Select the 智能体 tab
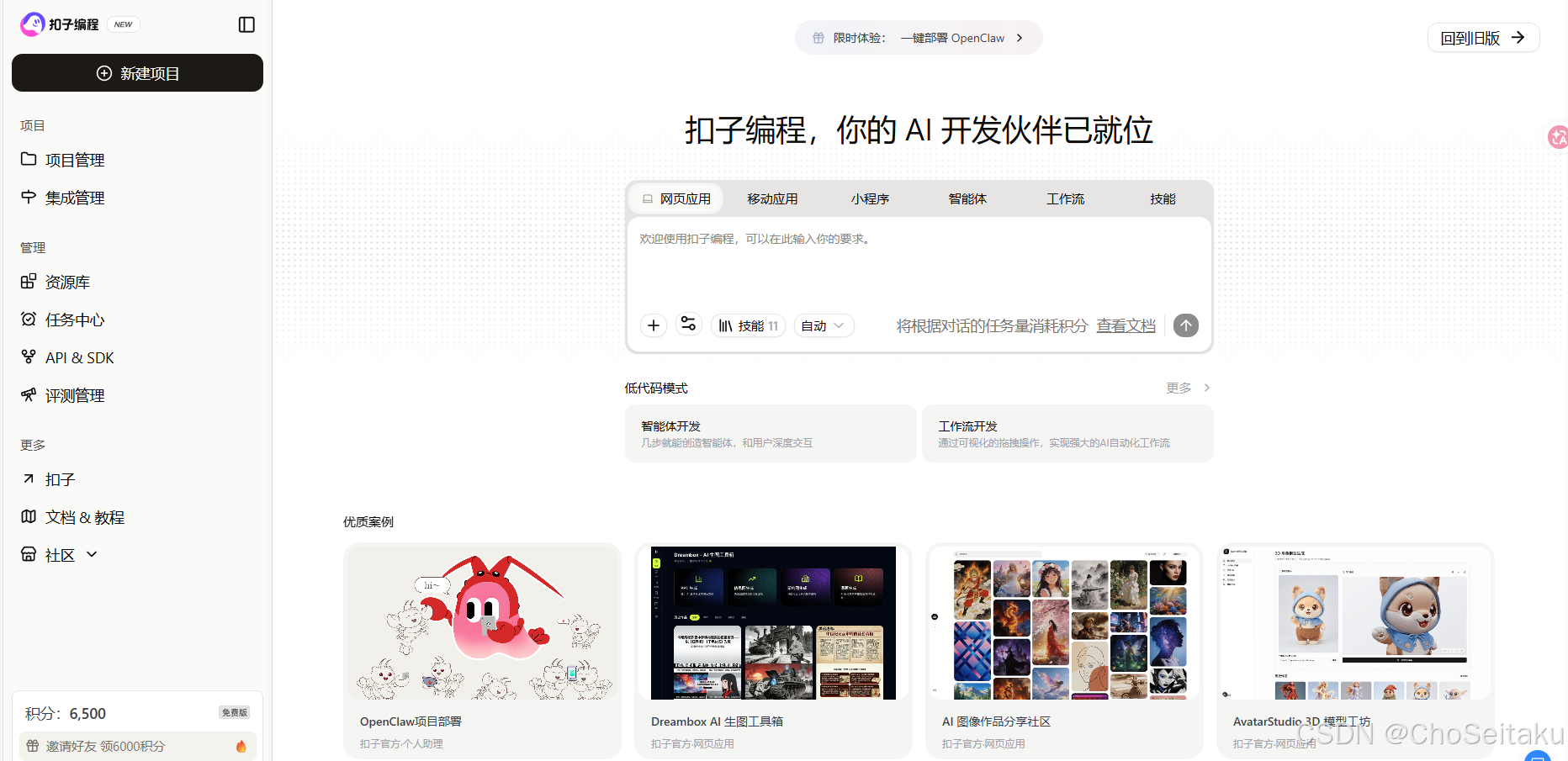 point(967,199)
